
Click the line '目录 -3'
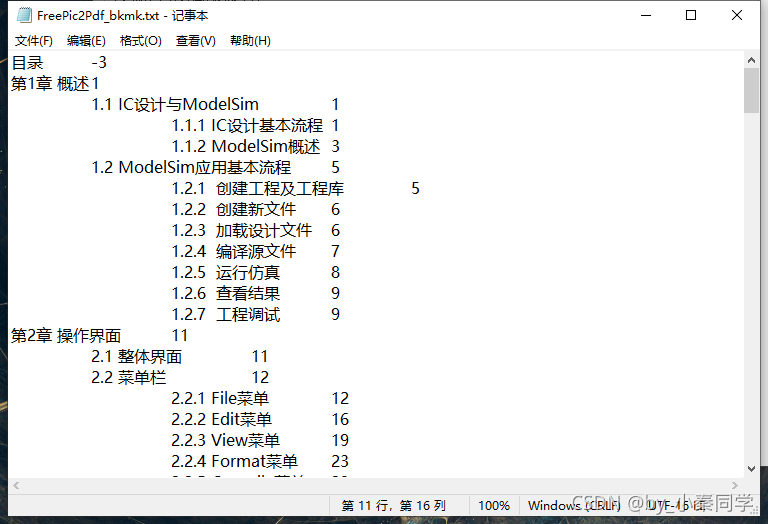tap(59, 63)
